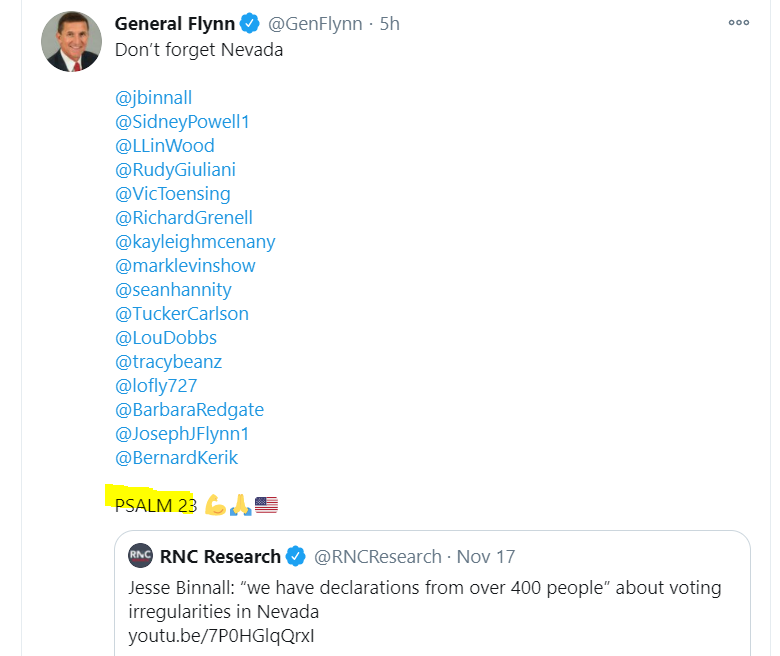The image size is (780, 656).
Task: Click the 5h tweet timestamp
Action: [x=390, y=24]
